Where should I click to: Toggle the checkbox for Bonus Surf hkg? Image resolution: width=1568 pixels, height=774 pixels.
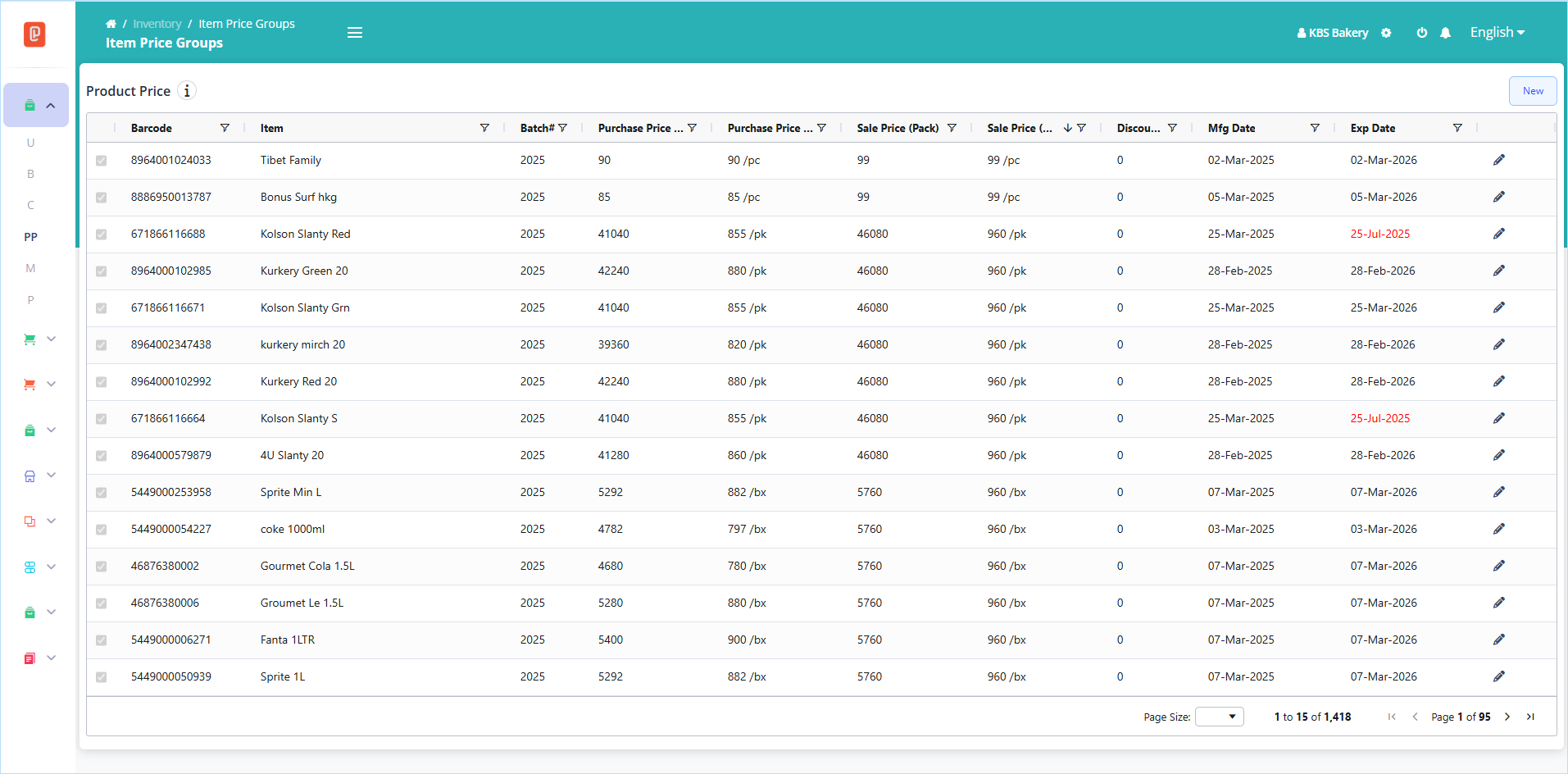101,198
